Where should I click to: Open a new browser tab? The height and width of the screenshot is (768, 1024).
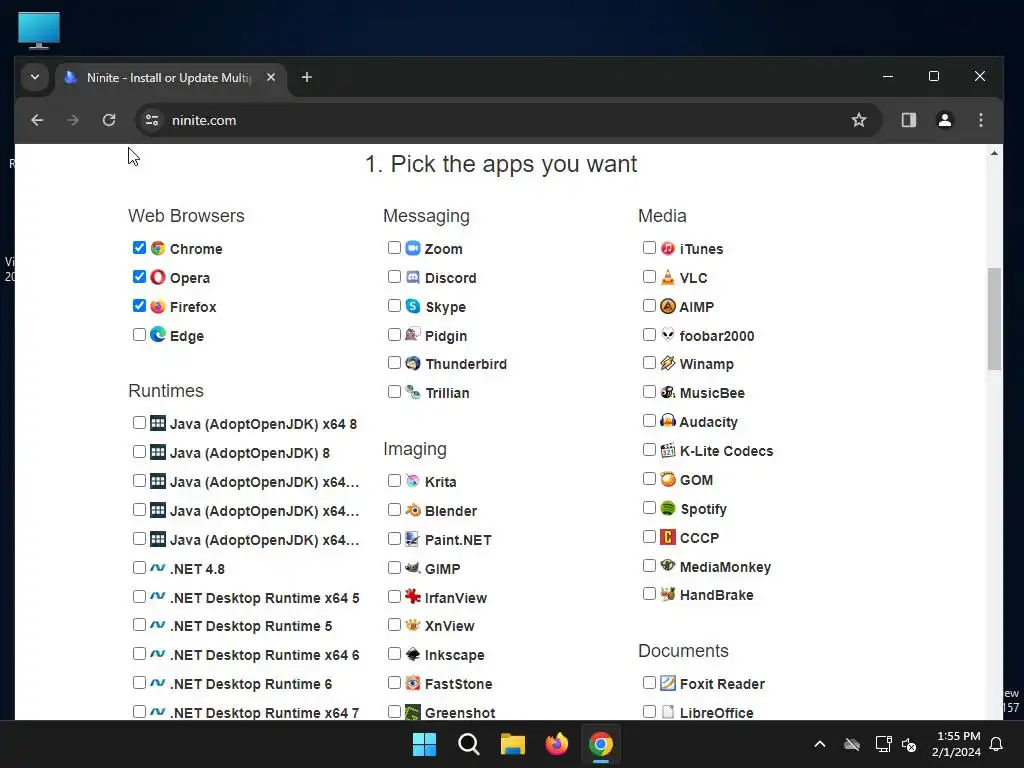tap(306, 78)
